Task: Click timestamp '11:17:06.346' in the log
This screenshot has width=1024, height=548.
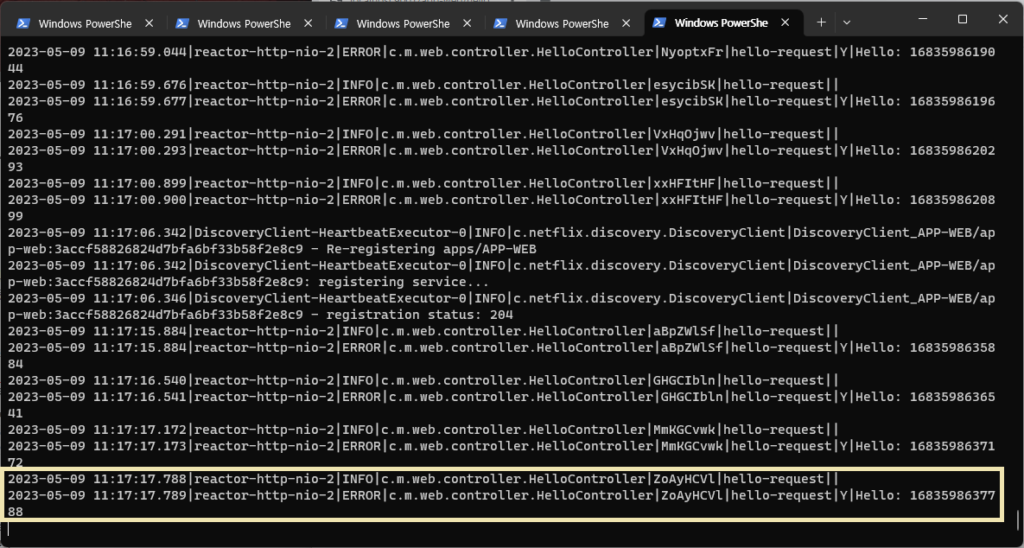Action: [x=139, y=298]
